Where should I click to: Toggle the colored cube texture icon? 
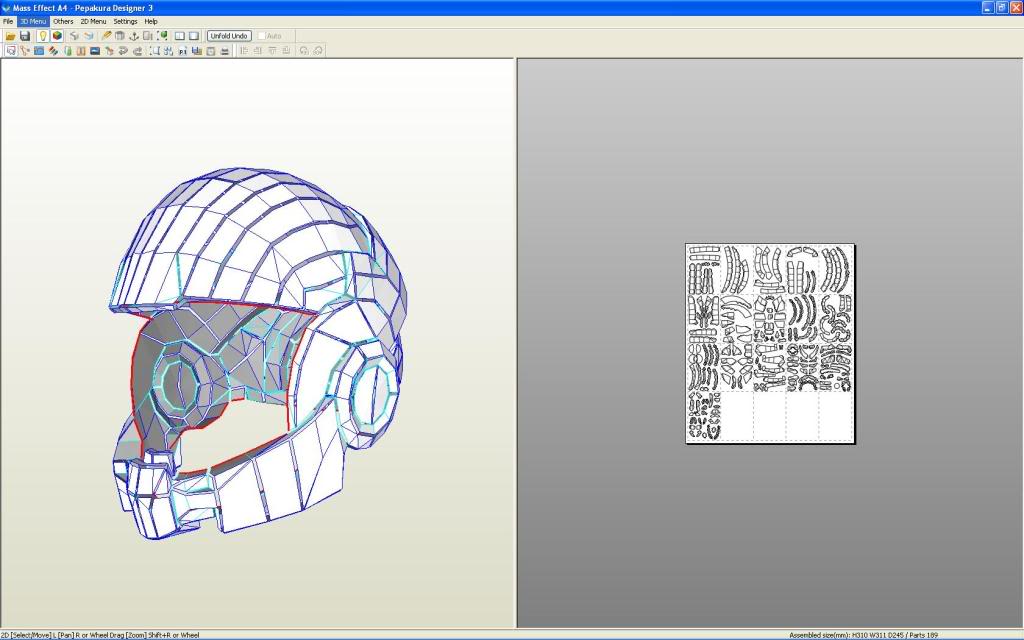click(57, 36)
